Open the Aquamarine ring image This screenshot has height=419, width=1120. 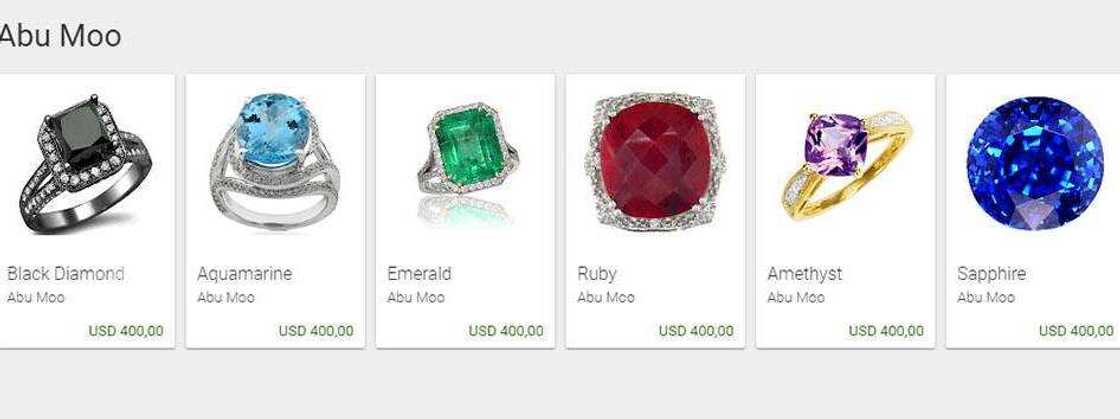click(x=275, y=161)
